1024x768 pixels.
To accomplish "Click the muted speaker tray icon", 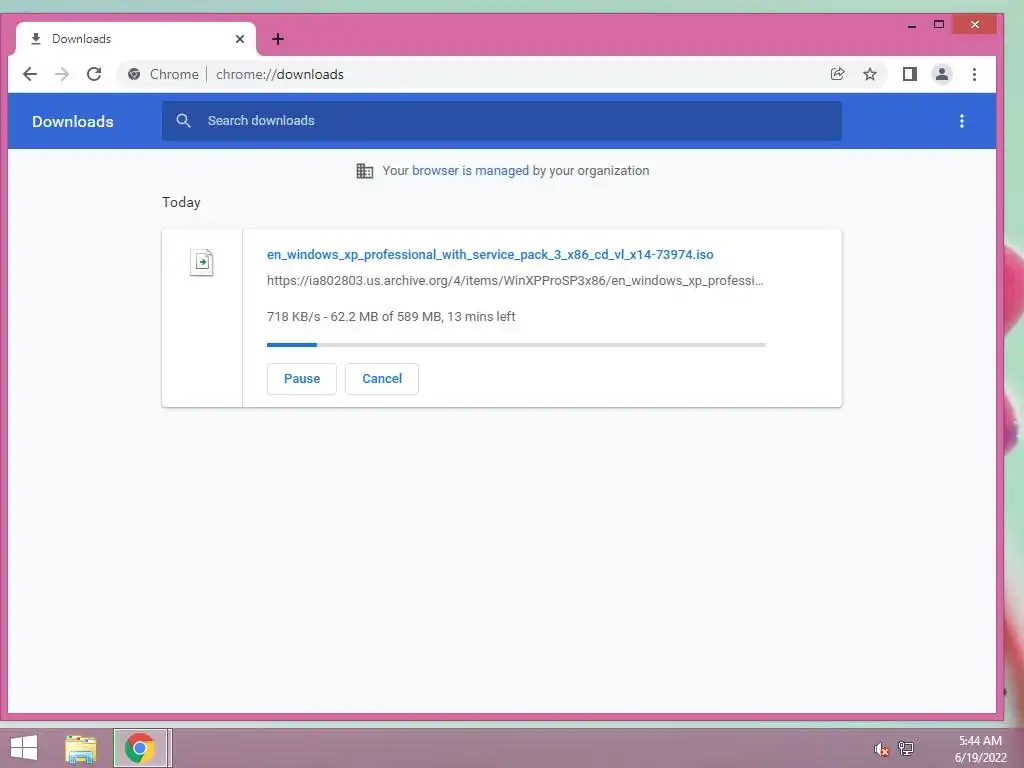I will pyautogui.click(x=881, y=749).
